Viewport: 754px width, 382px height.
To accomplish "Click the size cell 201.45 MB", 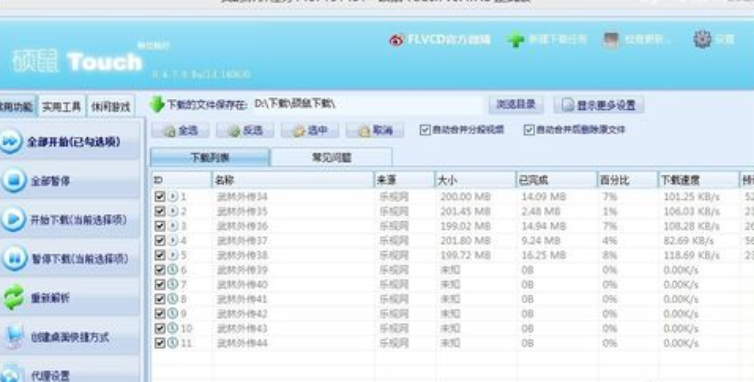I will tap(465, 211).
